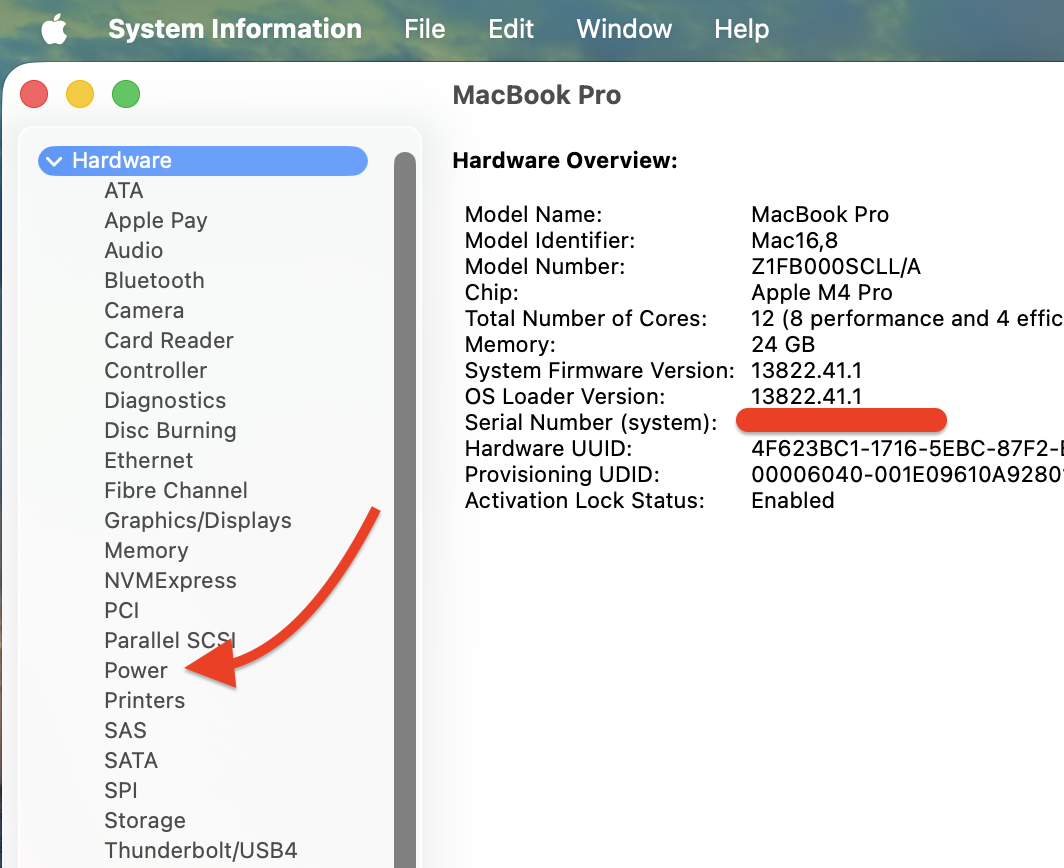Image resolution: width=1064 pixels, height=868 pixels.
Task: Show the Memory hardware details
Action: coord(146,551)
